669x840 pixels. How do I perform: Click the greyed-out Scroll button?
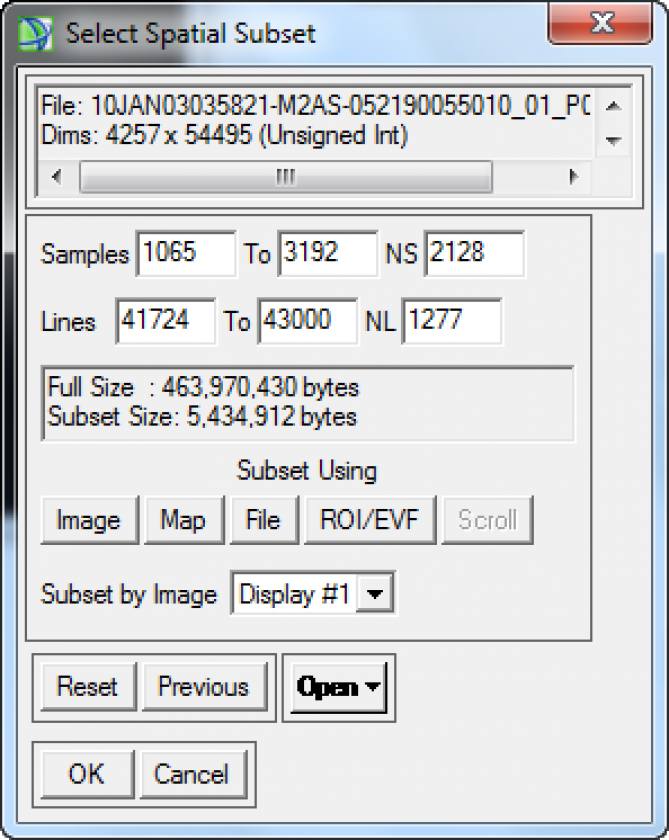click(x=487, y=520)
